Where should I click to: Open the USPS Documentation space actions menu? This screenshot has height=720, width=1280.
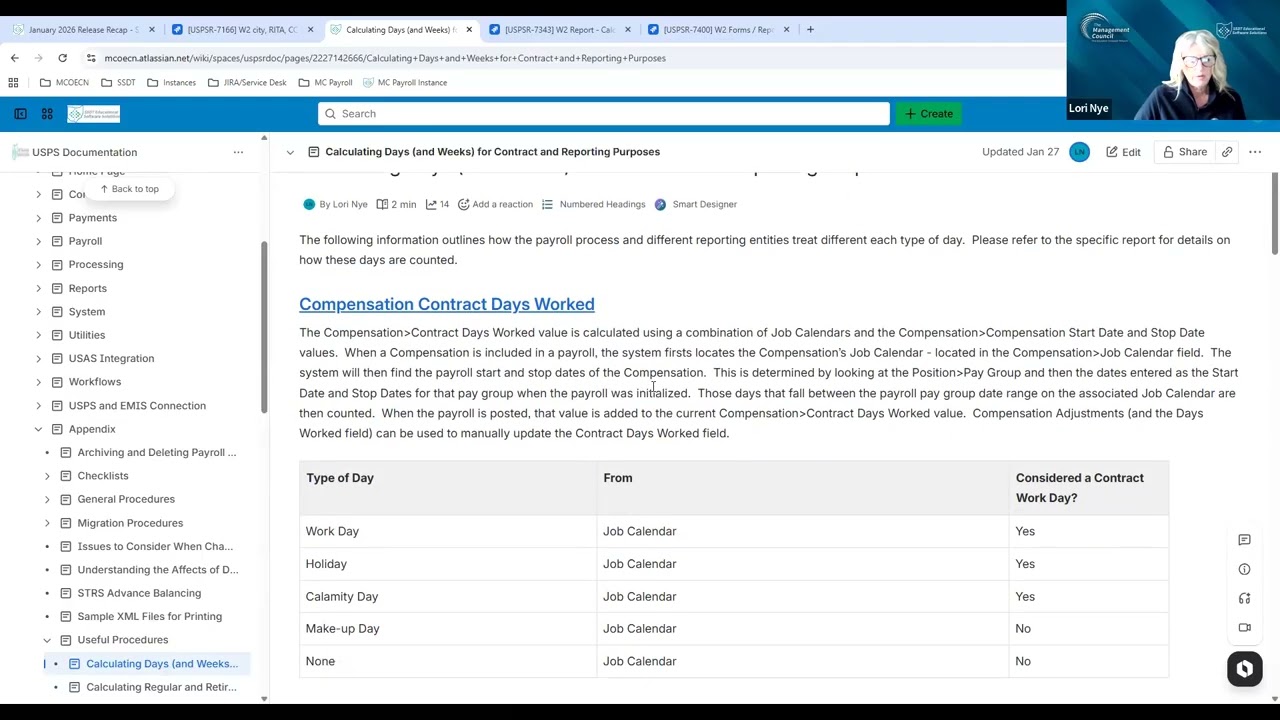[x=238, y=152]
